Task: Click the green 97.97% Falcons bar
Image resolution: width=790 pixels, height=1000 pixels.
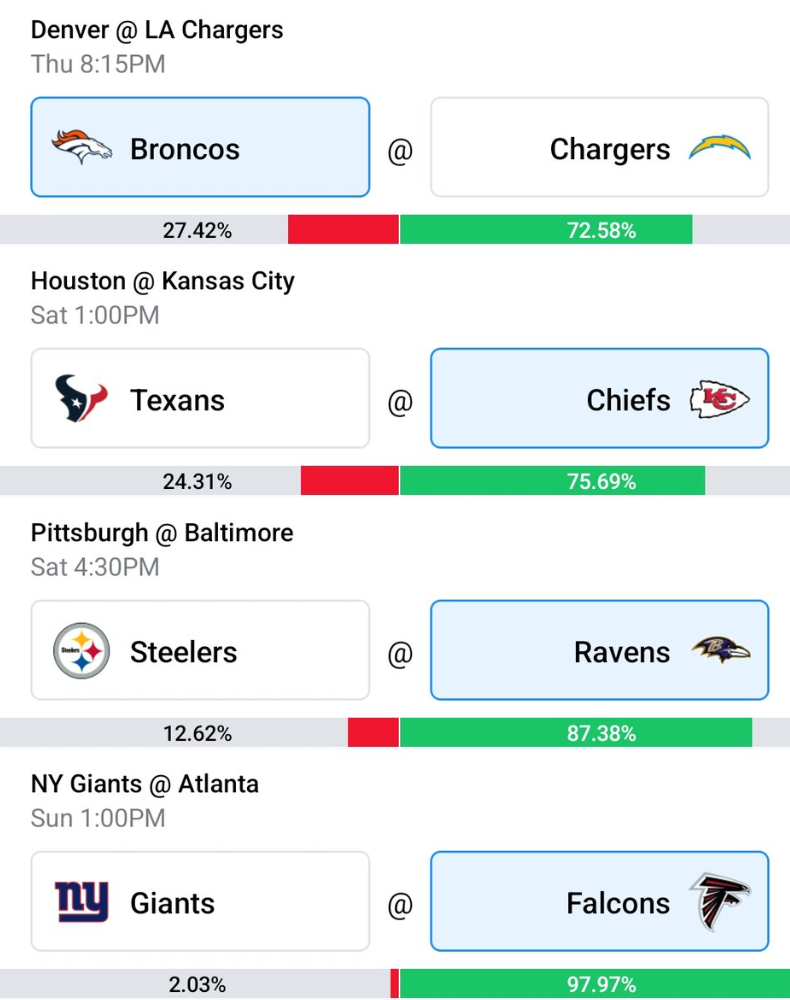Action: click(x=595, y=984)
